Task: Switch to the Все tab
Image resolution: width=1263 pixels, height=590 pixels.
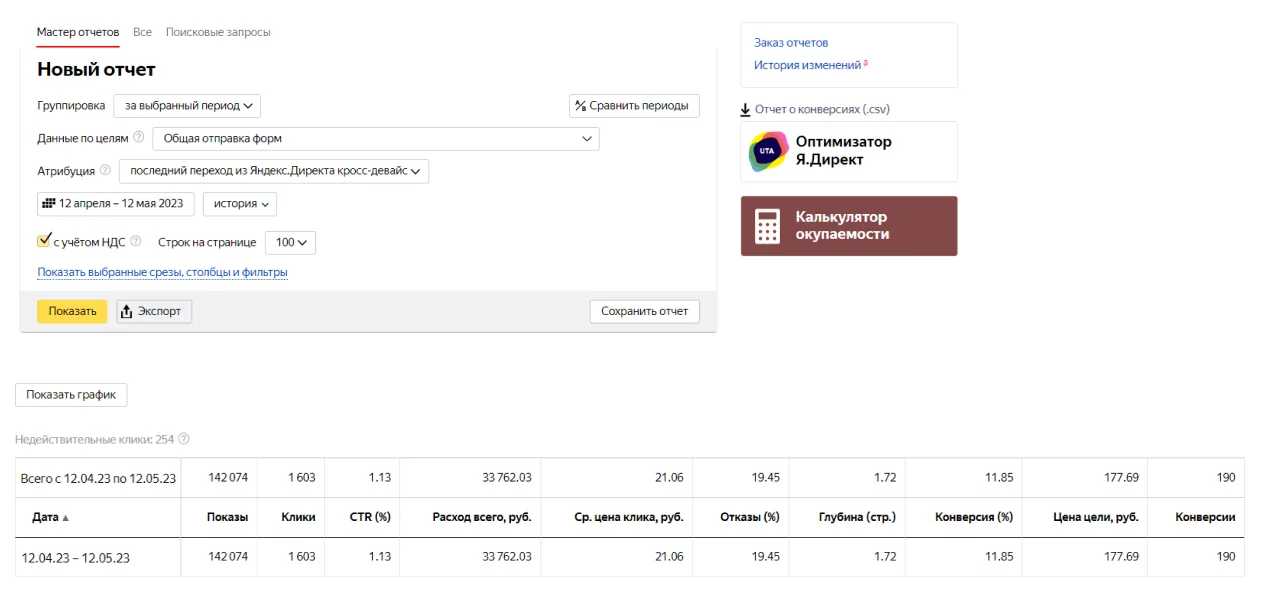Action: [x=142, y=32]
